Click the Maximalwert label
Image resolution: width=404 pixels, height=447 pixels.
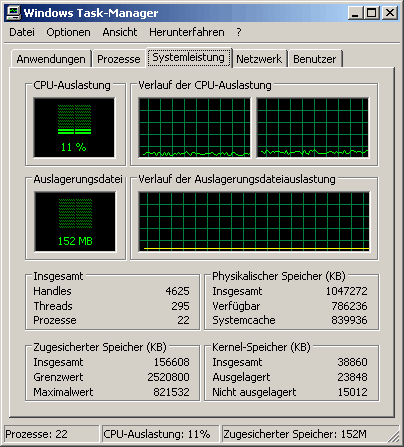[x=63, y=392]
